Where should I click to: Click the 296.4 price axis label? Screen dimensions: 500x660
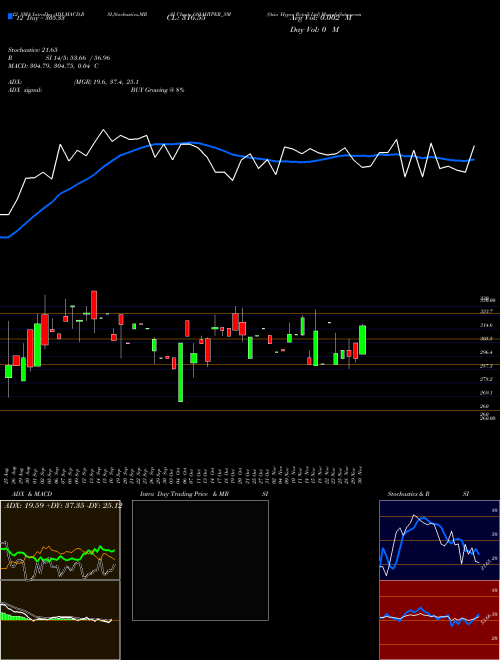pos(486,352)
